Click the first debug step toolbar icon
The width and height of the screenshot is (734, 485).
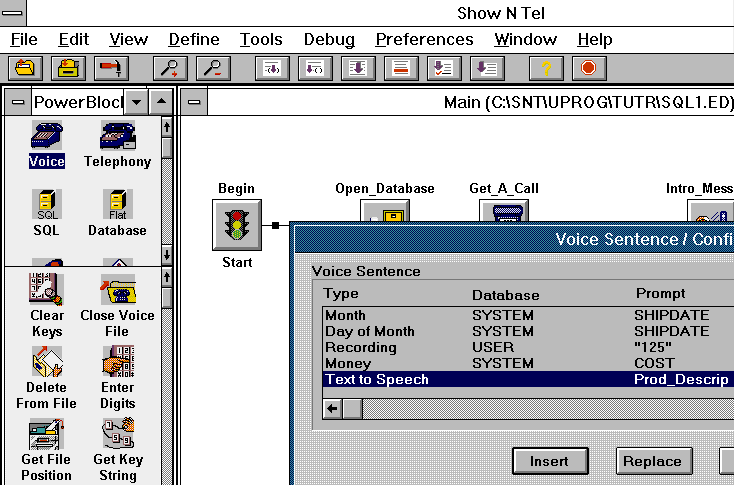(x=272, y=68)
